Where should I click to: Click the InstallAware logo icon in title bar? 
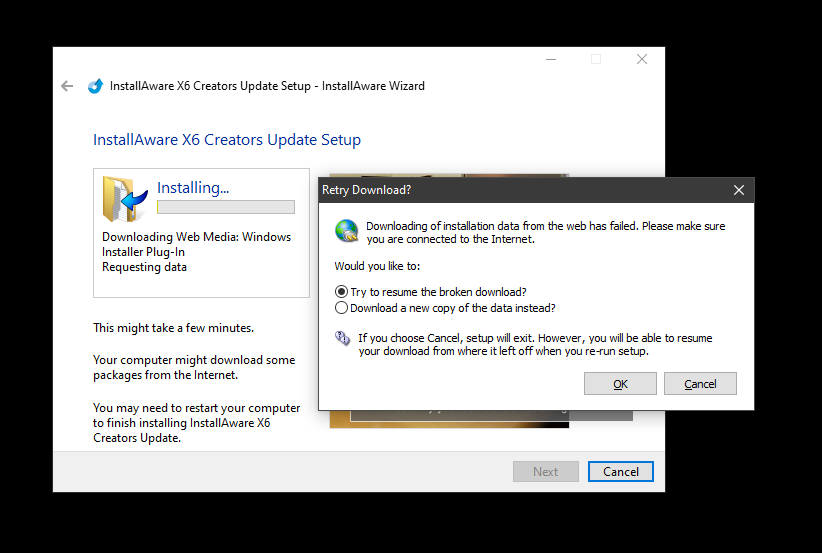(95, 86)
